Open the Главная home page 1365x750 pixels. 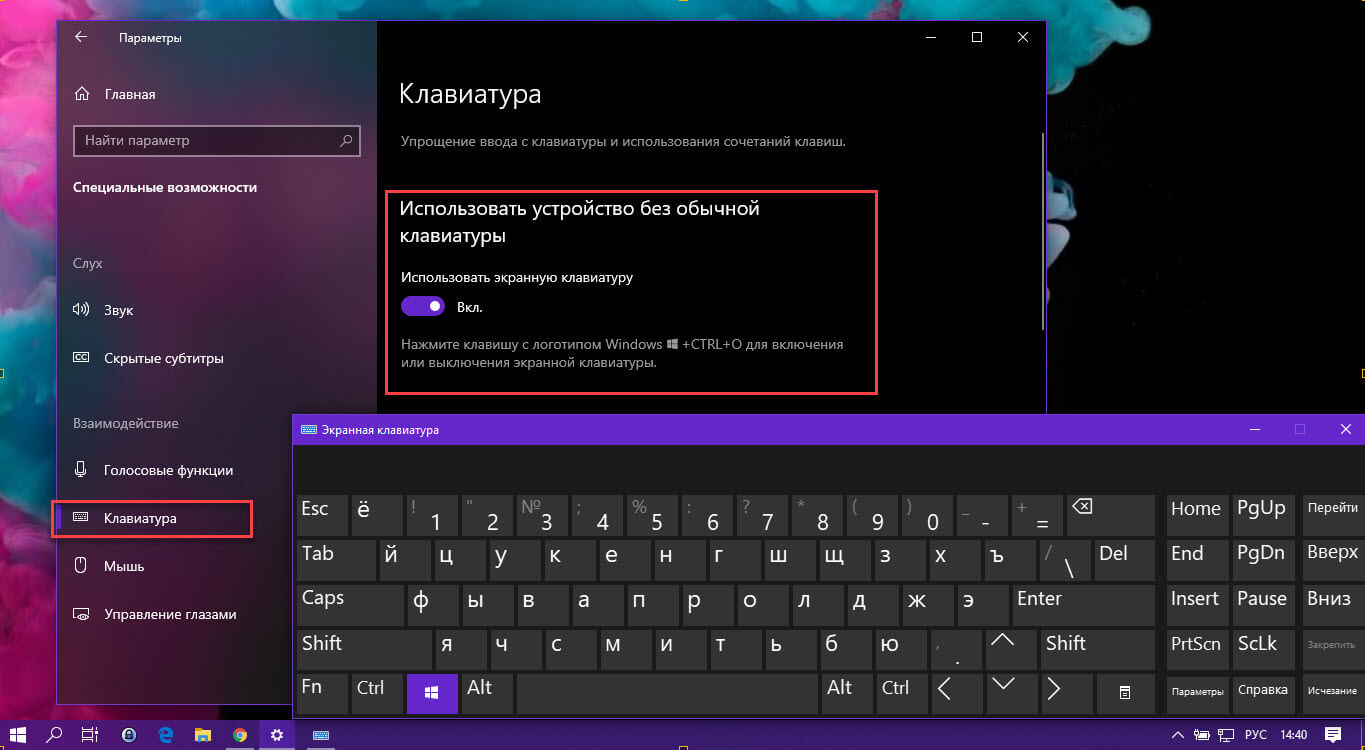coord(115,94)
